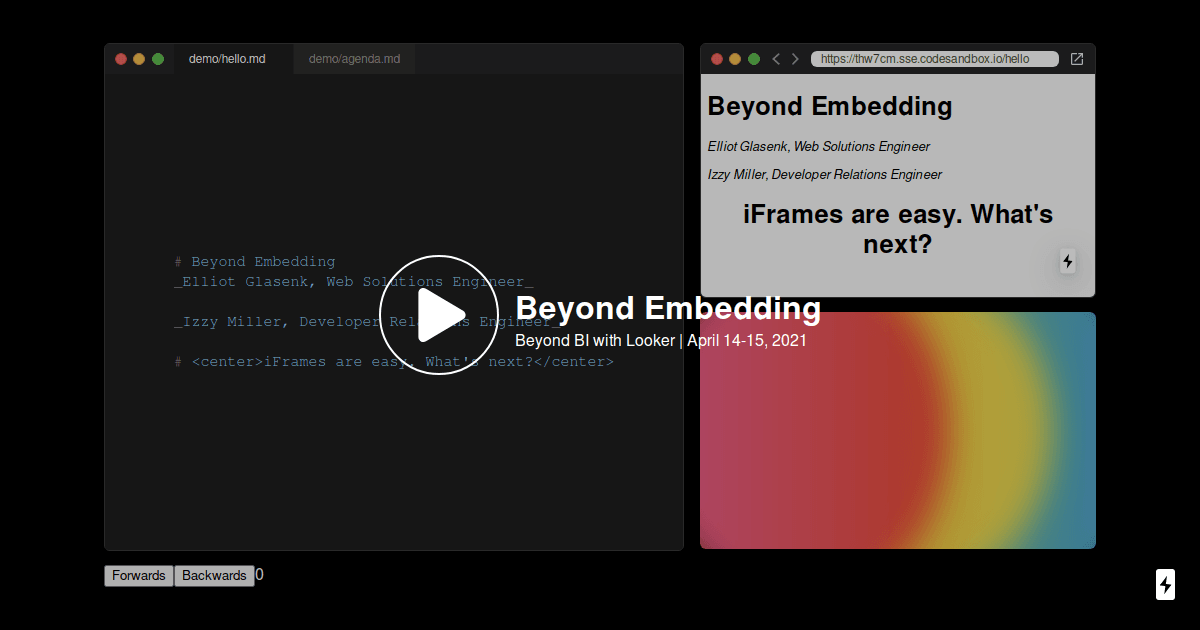Click 'Beyond BI with Looker' subtitle text
Viewport: 1200px width, 630px height.
595,340
